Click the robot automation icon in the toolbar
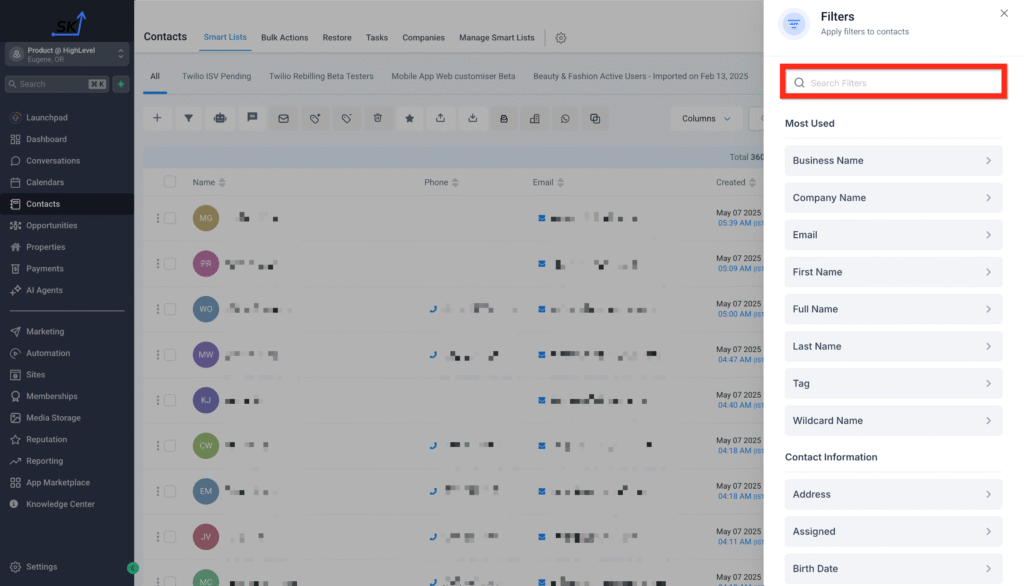 click(x=220, y=118)
